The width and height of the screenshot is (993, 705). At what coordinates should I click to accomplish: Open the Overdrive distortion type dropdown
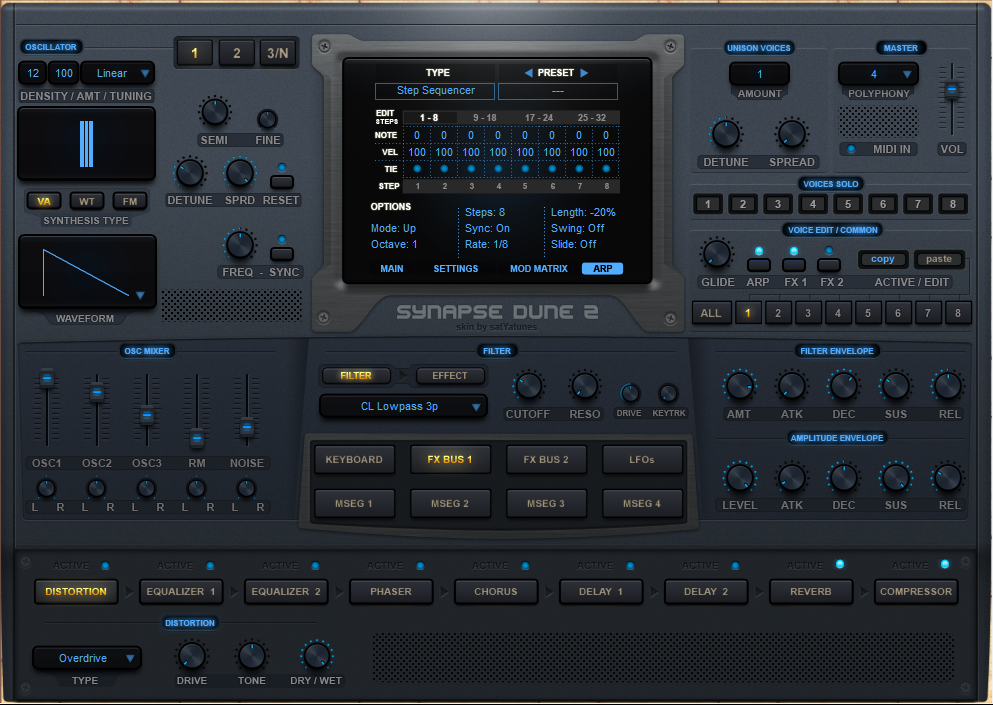[87, 658]
